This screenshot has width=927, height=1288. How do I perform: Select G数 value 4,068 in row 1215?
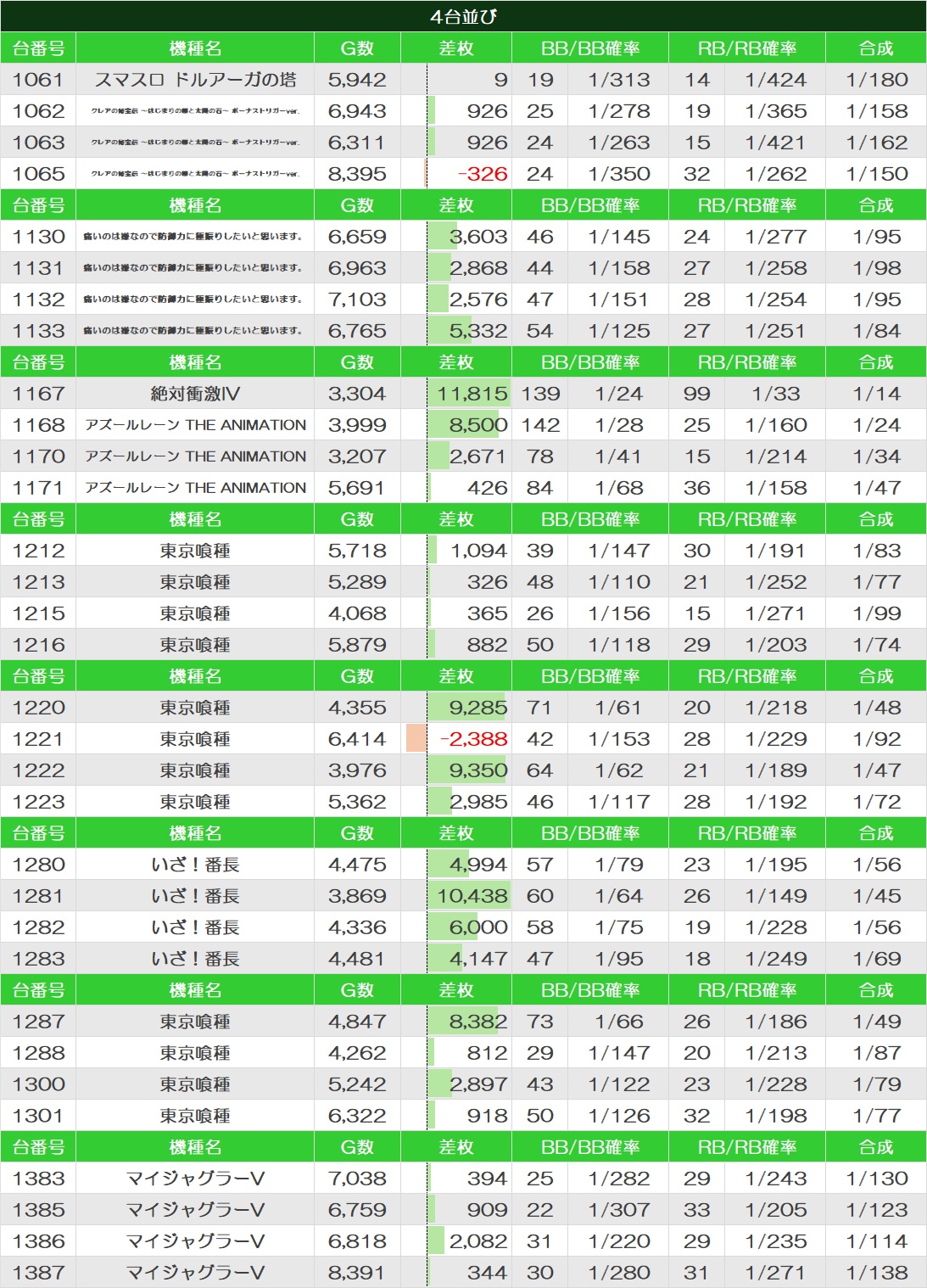point(357,613)
